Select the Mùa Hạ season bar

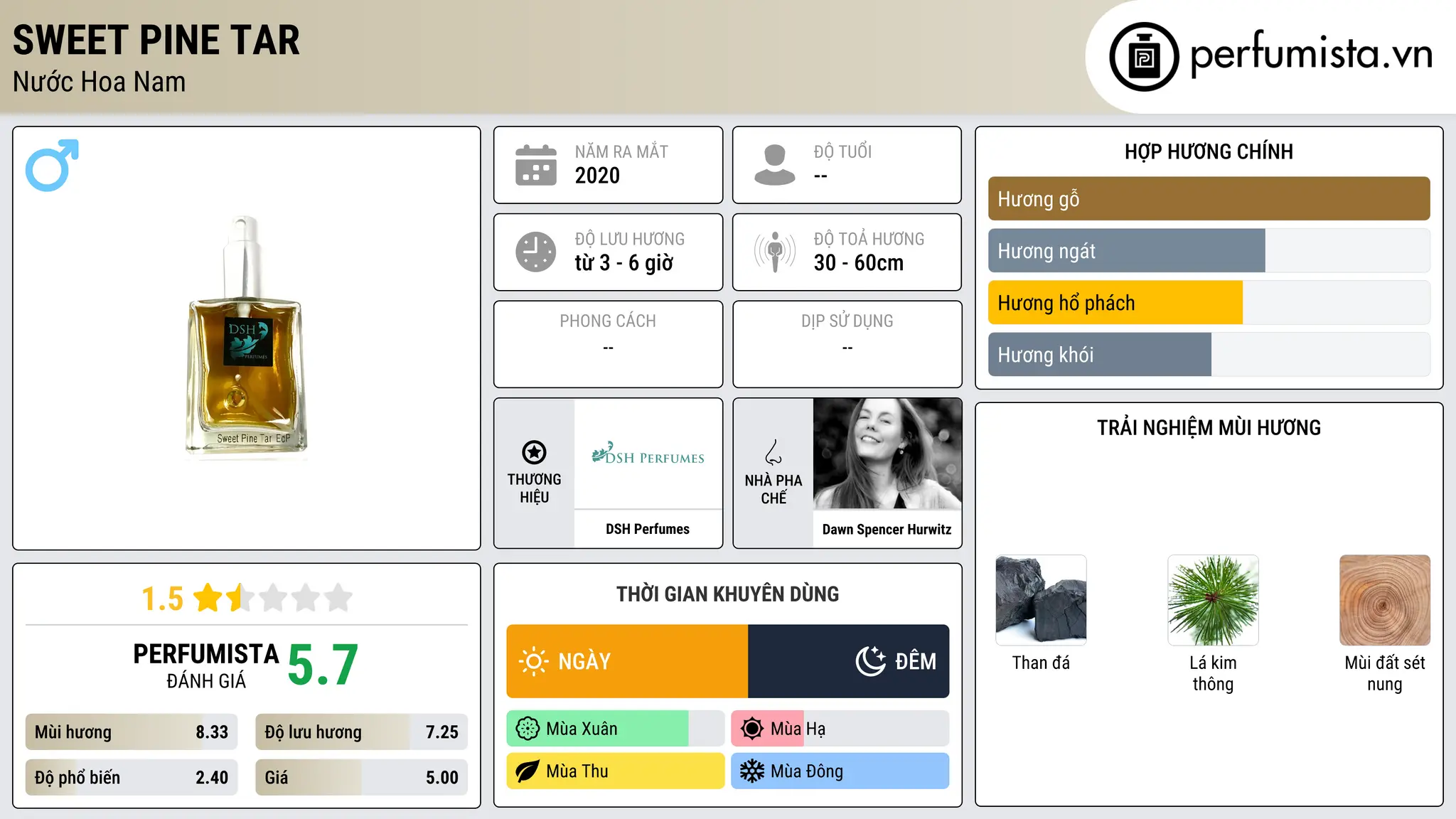[x=840, y=729]
